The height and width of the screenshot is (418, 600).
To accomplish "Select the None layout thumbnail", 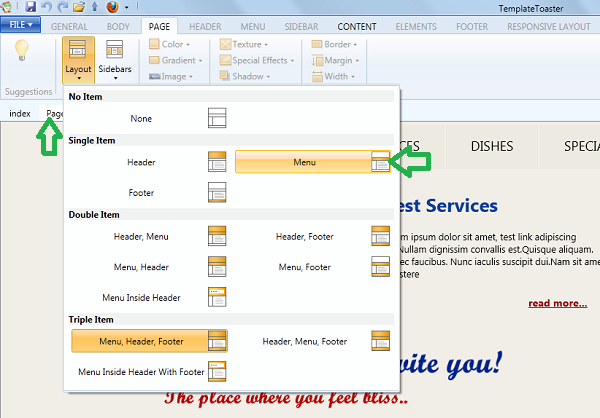I will point(217,119).
